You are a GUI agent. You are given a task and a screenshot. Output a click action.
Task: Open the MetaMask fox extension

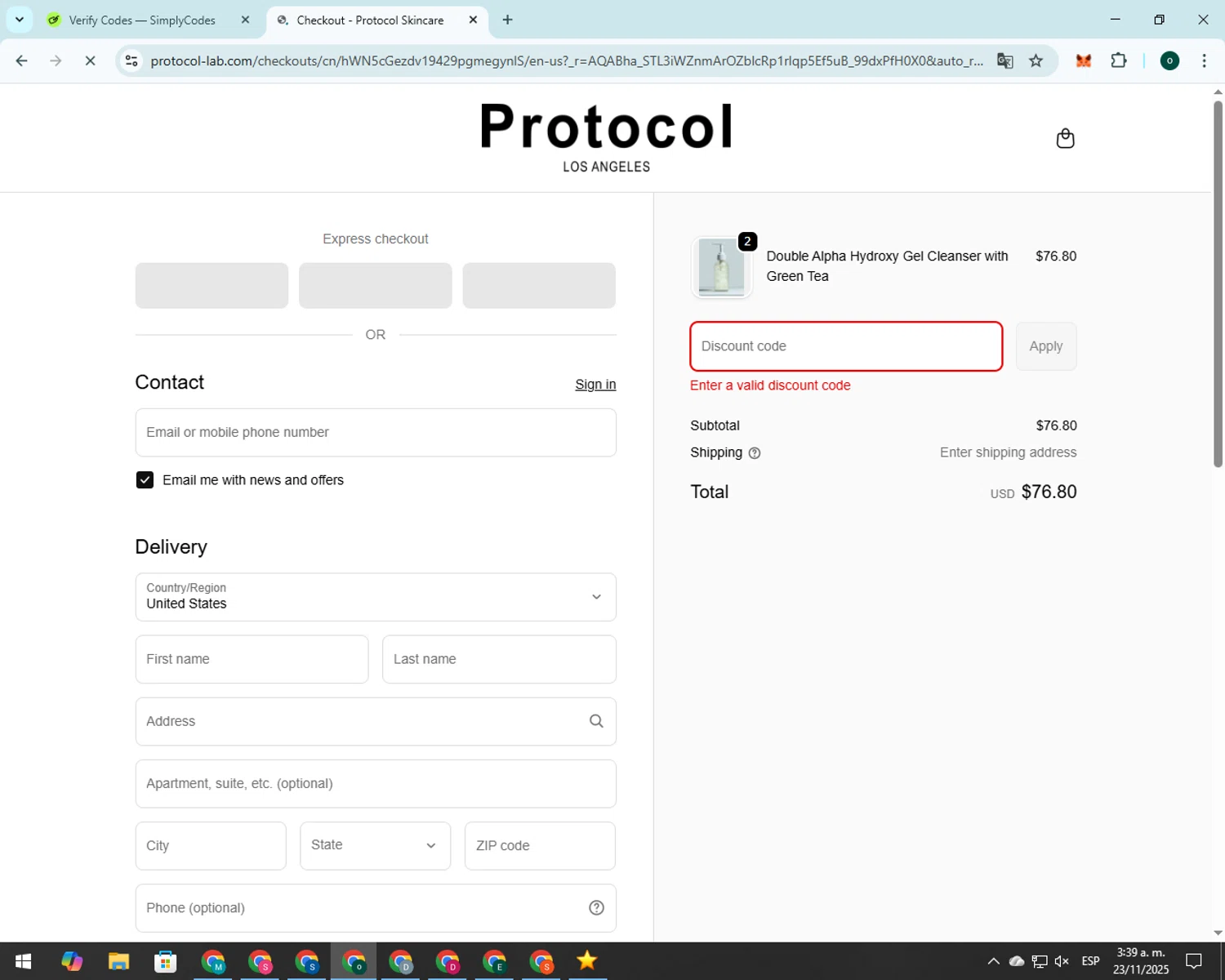pyautogui.click(x=1084, y=60)
